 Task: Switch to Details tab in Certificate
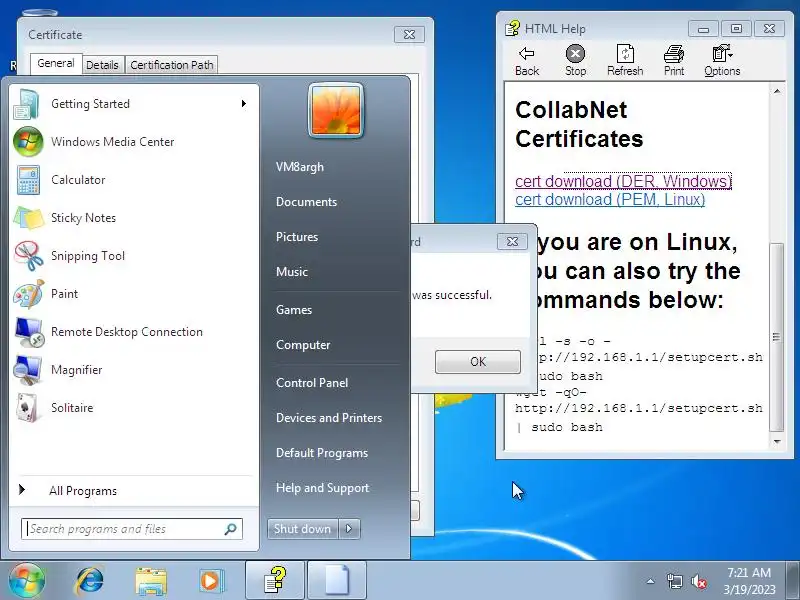tap(102, 65)
